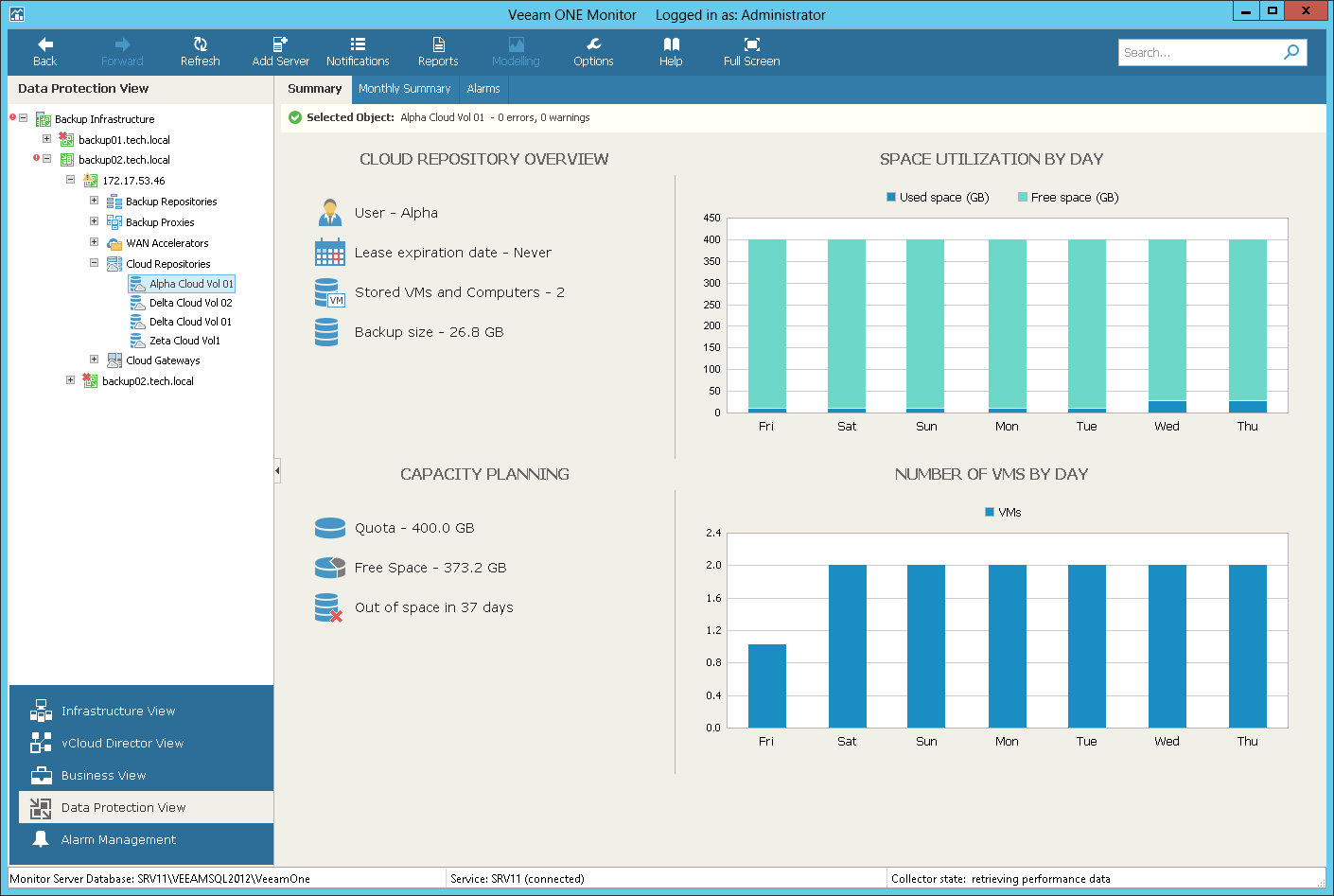Collapse the Cloud Repositories node

[x=94, y=263]
